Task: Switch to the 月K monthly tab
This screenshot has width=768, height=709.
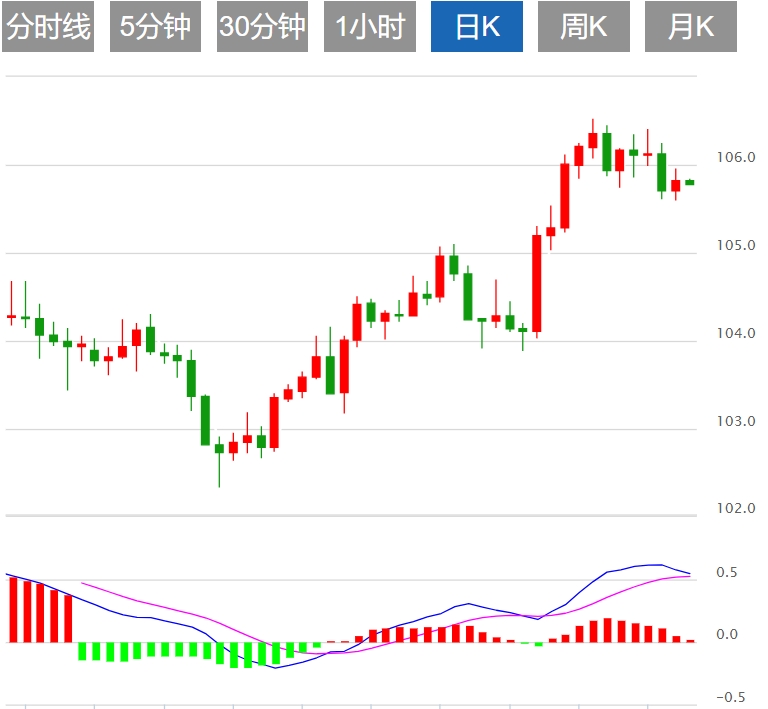Action: 691,26
